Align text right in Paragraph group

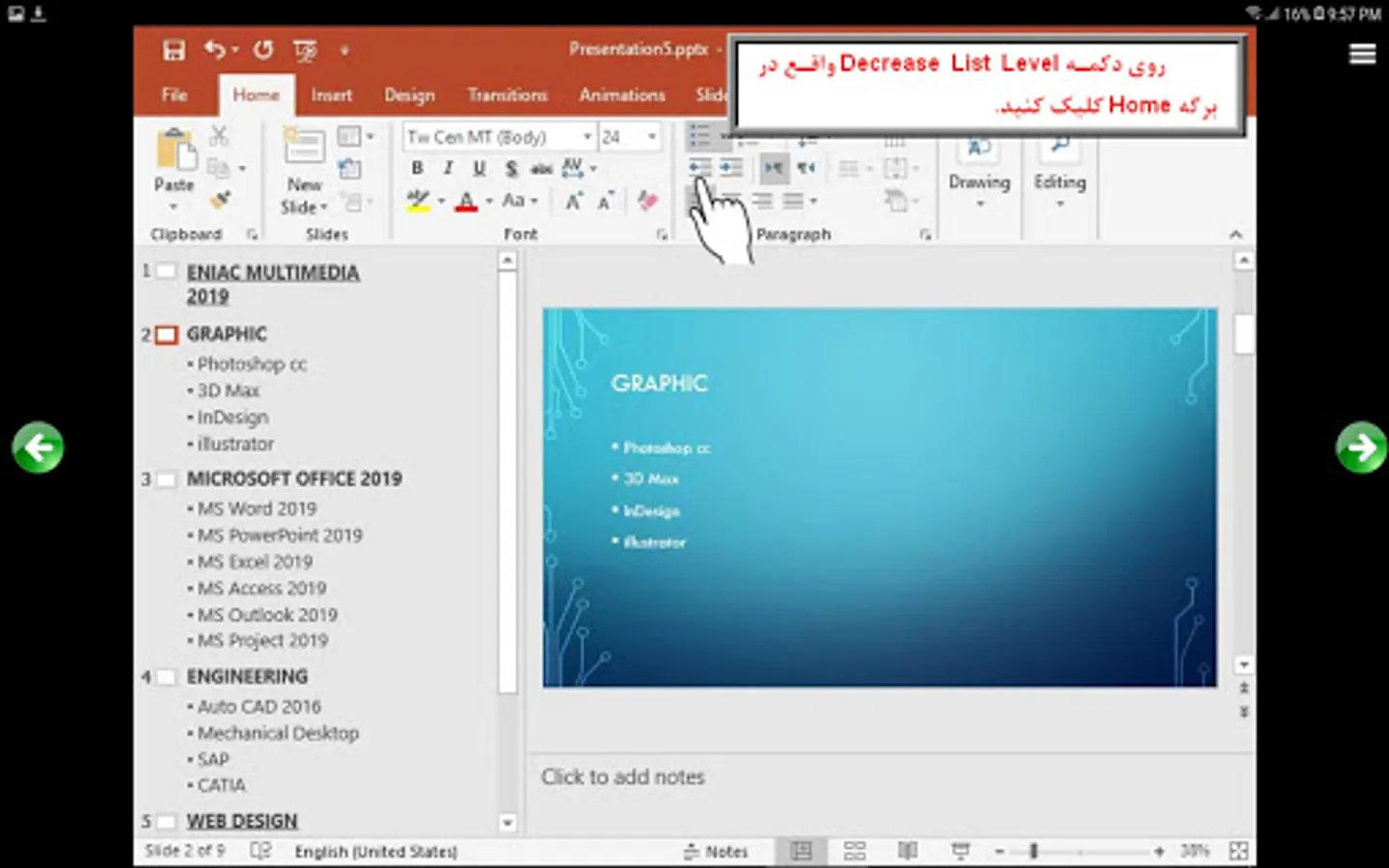(762, 201)
